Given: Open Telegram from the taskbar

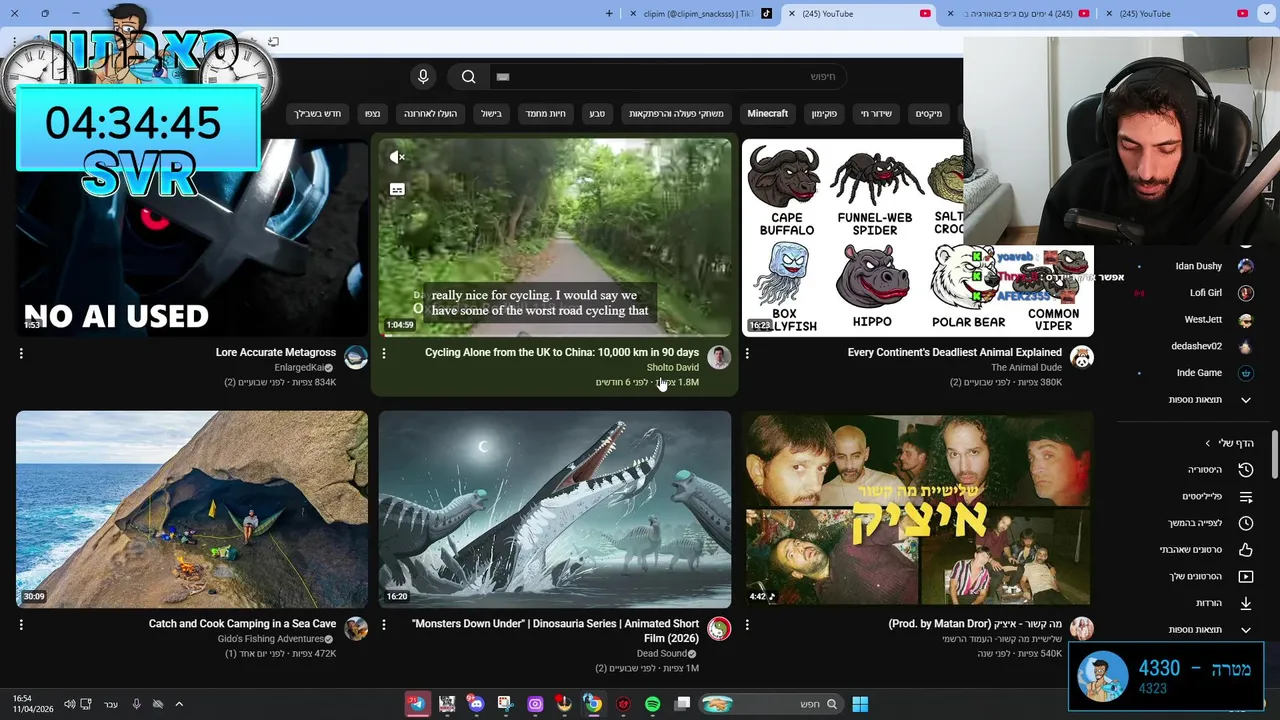Looking at the screenshot, I should pyautogui.click(x=417, y=704).
